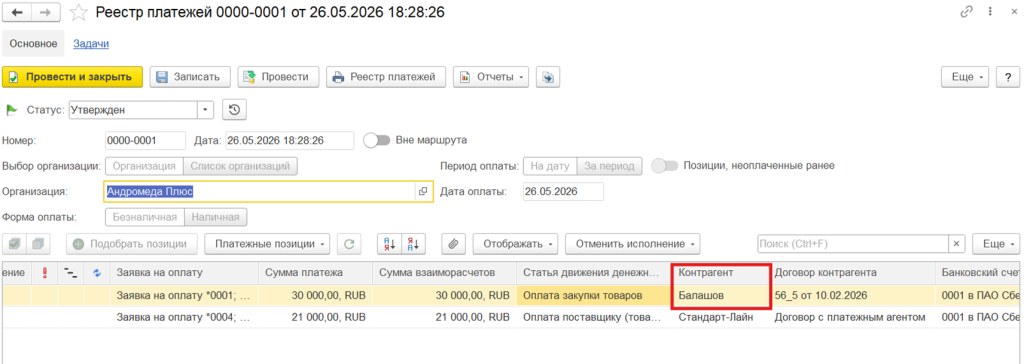Sort ascending А-Я icon
Image resolution: width=1024 pixels, height=364 pixels.
391,244
